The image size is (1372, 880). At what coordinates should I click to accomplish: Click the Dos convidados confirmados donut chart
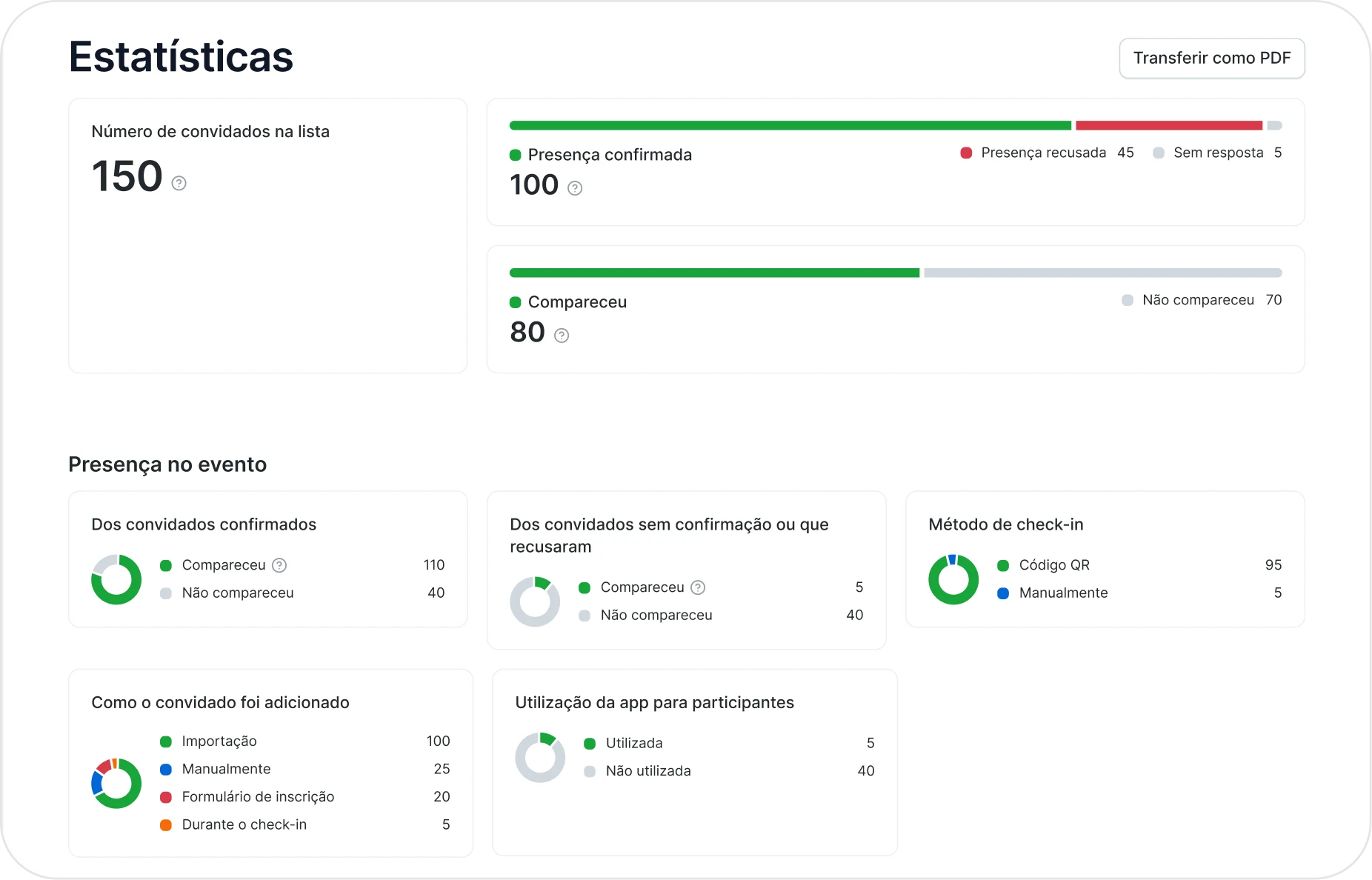116,579
